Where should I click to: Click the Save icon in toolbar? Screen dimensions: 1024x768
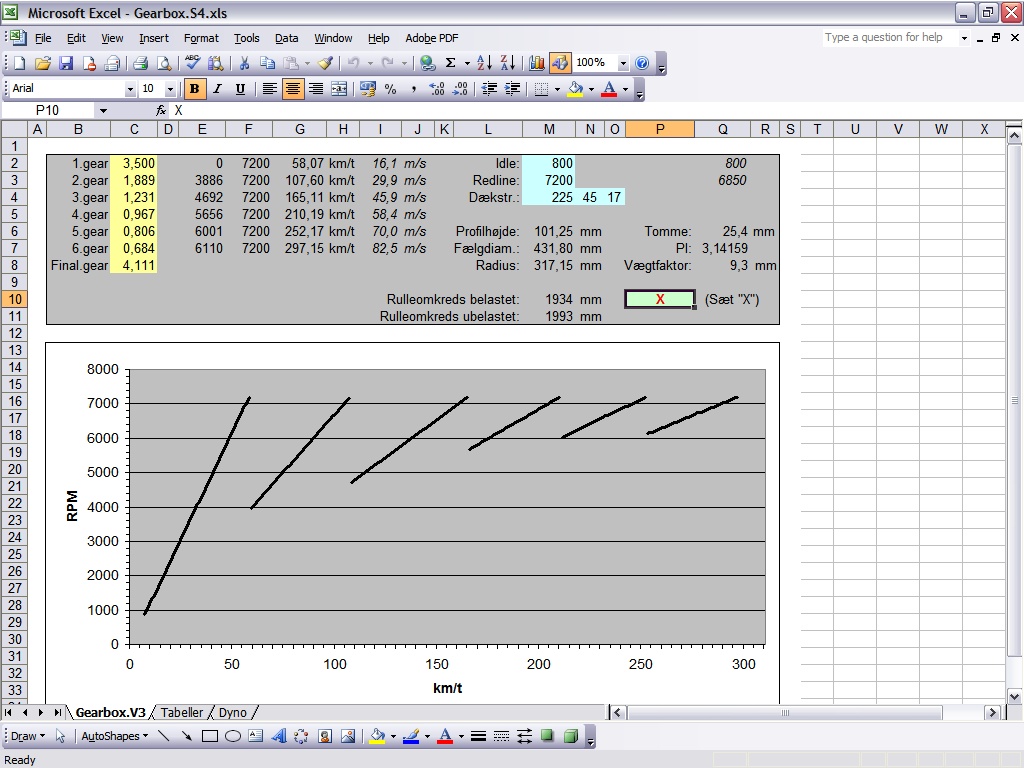pos(66,63)
